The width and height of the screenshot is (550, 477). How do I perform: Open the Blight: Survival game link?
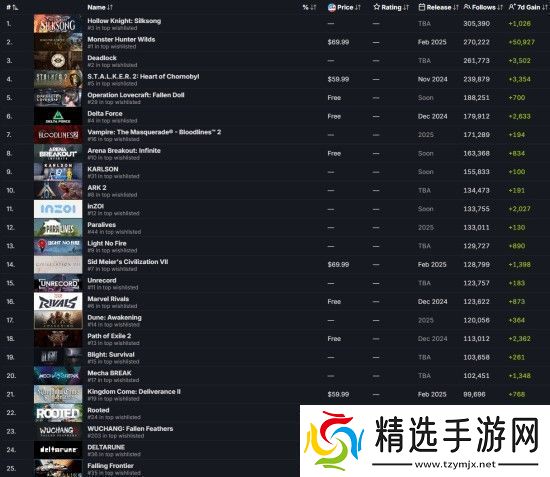click(111, 355)
